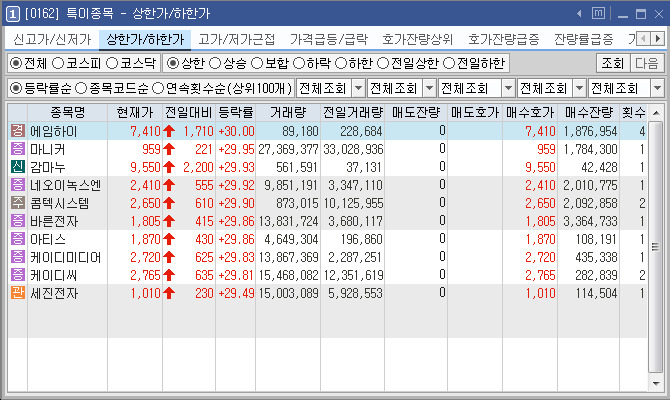670x400 pixels.
Task: Click the 다음 next button
Action: tap(646, 63)
